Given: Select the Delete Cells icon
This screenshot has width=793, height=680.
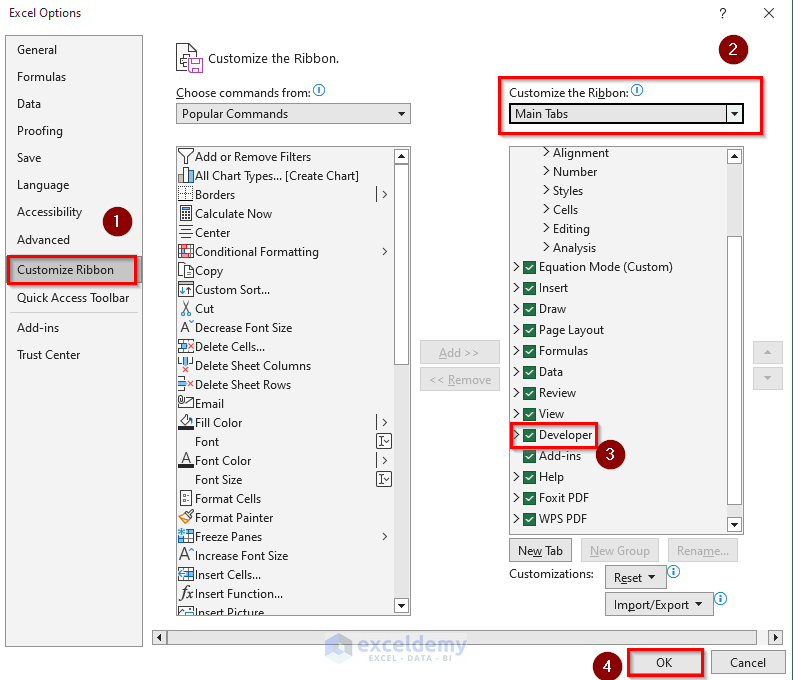Looking at the screenshot, I should pyautogui.click(x=186, y=346).
